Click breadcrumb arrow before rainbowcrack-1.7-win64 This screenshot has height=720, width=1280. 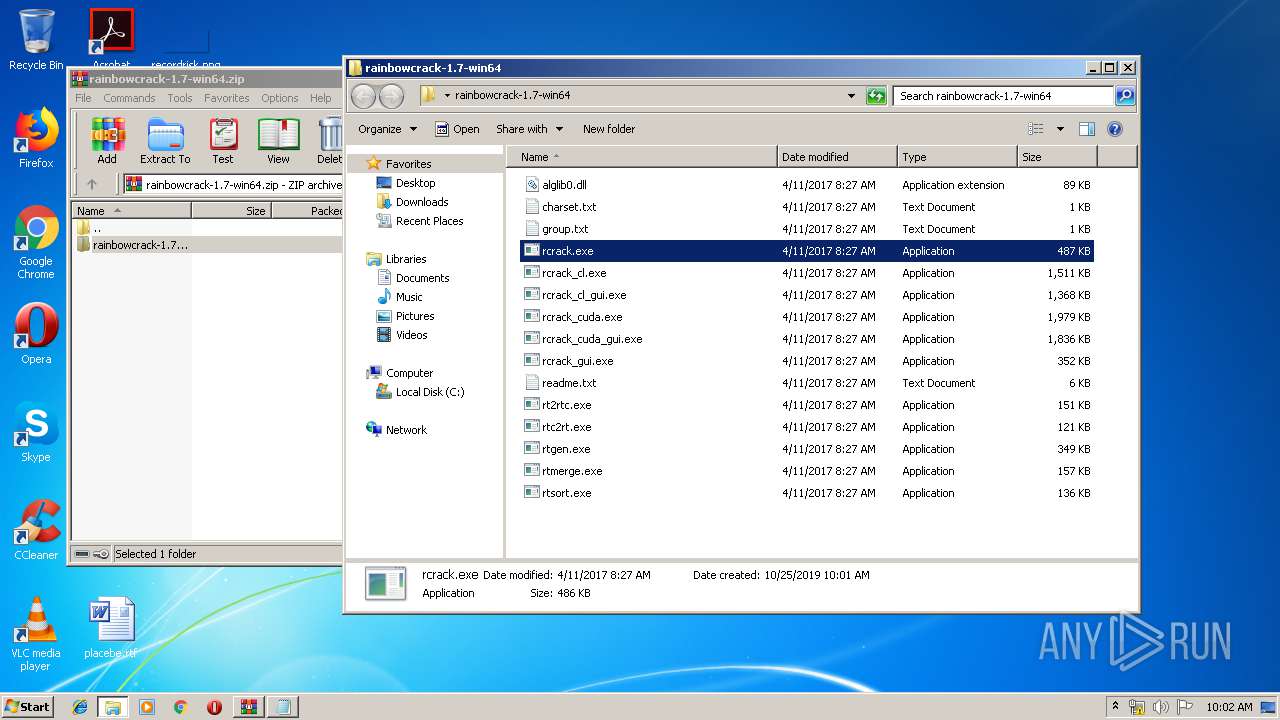pos(447,96)
